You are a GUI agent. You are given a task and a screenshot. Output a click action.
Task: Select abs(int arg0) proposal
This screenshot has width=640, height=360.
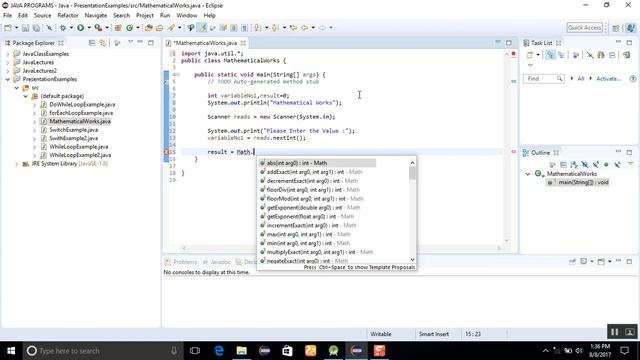(x=318, y=163)
